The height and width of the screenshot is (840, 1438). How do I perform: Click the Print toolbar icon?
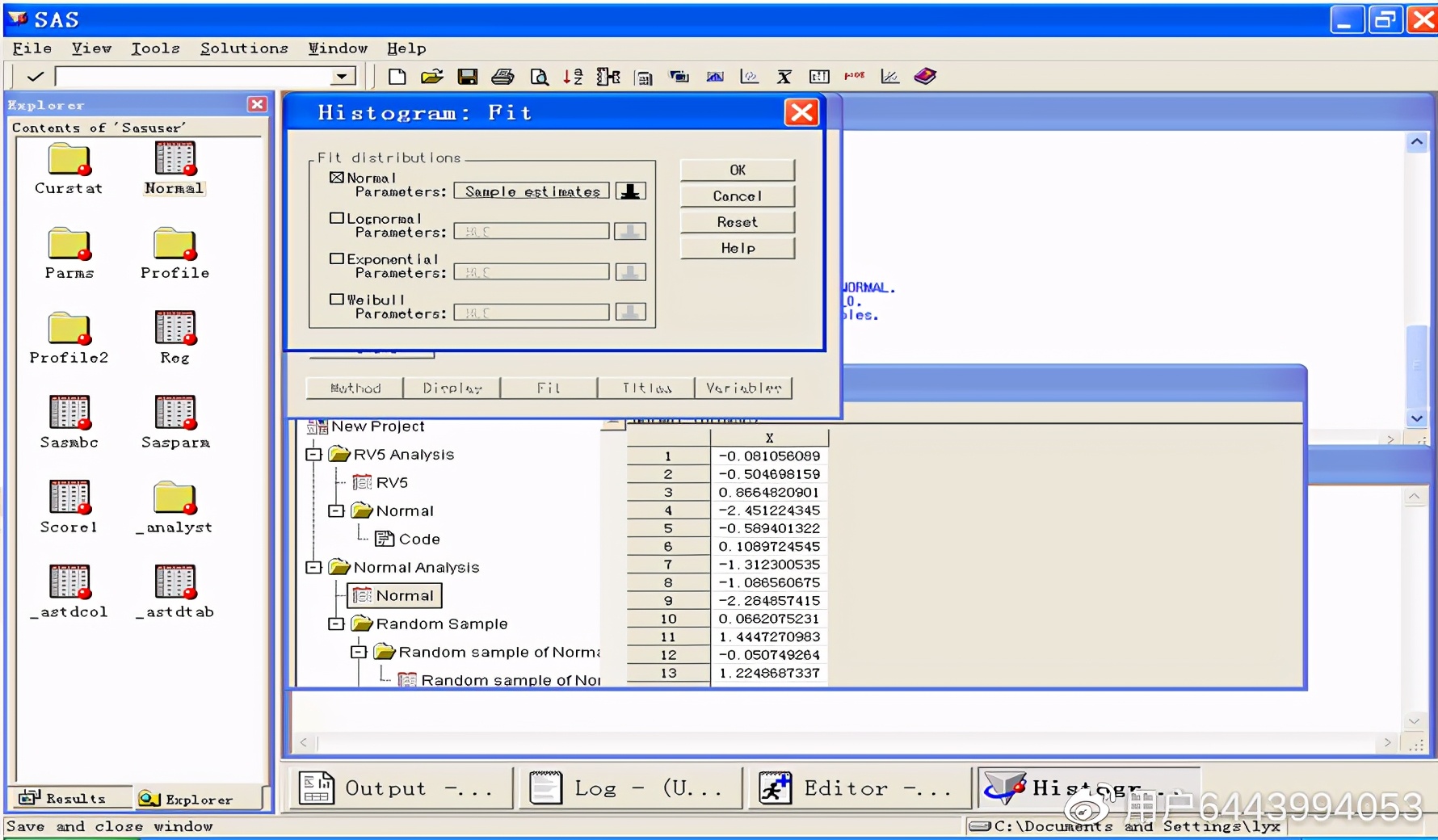click(x=502, y=77)
